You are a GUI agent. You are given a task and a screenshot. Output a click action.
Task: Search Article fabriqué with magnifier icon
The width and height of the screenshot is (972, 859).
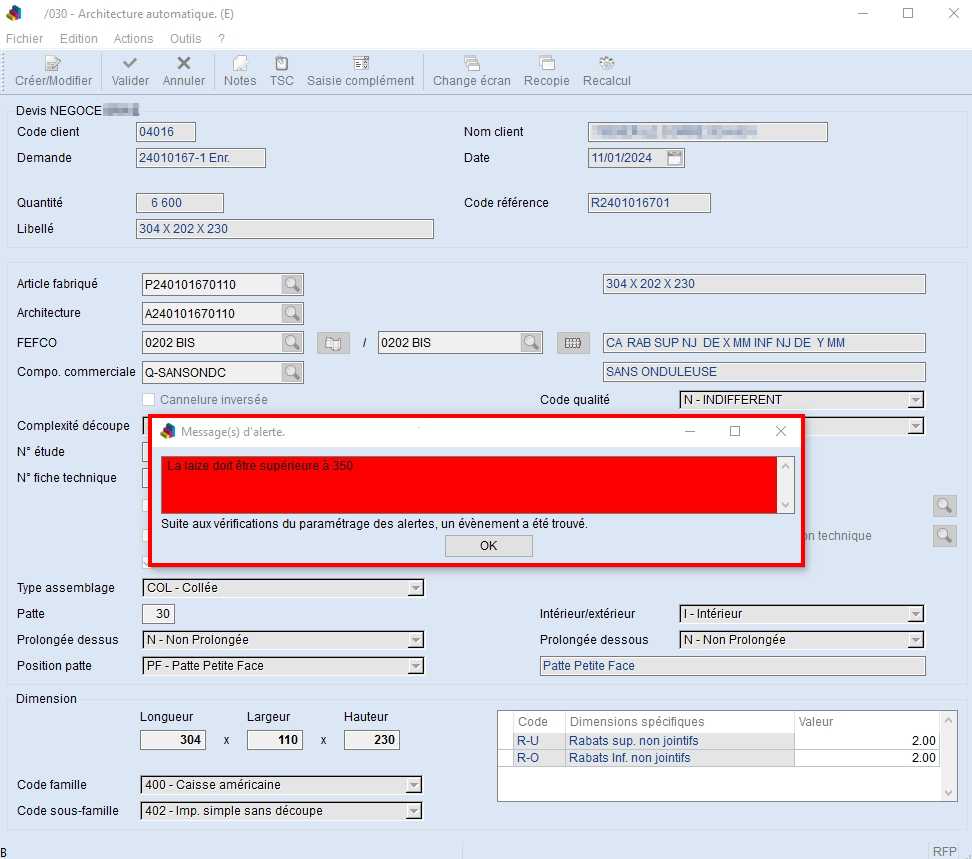(x=291, y=285)
